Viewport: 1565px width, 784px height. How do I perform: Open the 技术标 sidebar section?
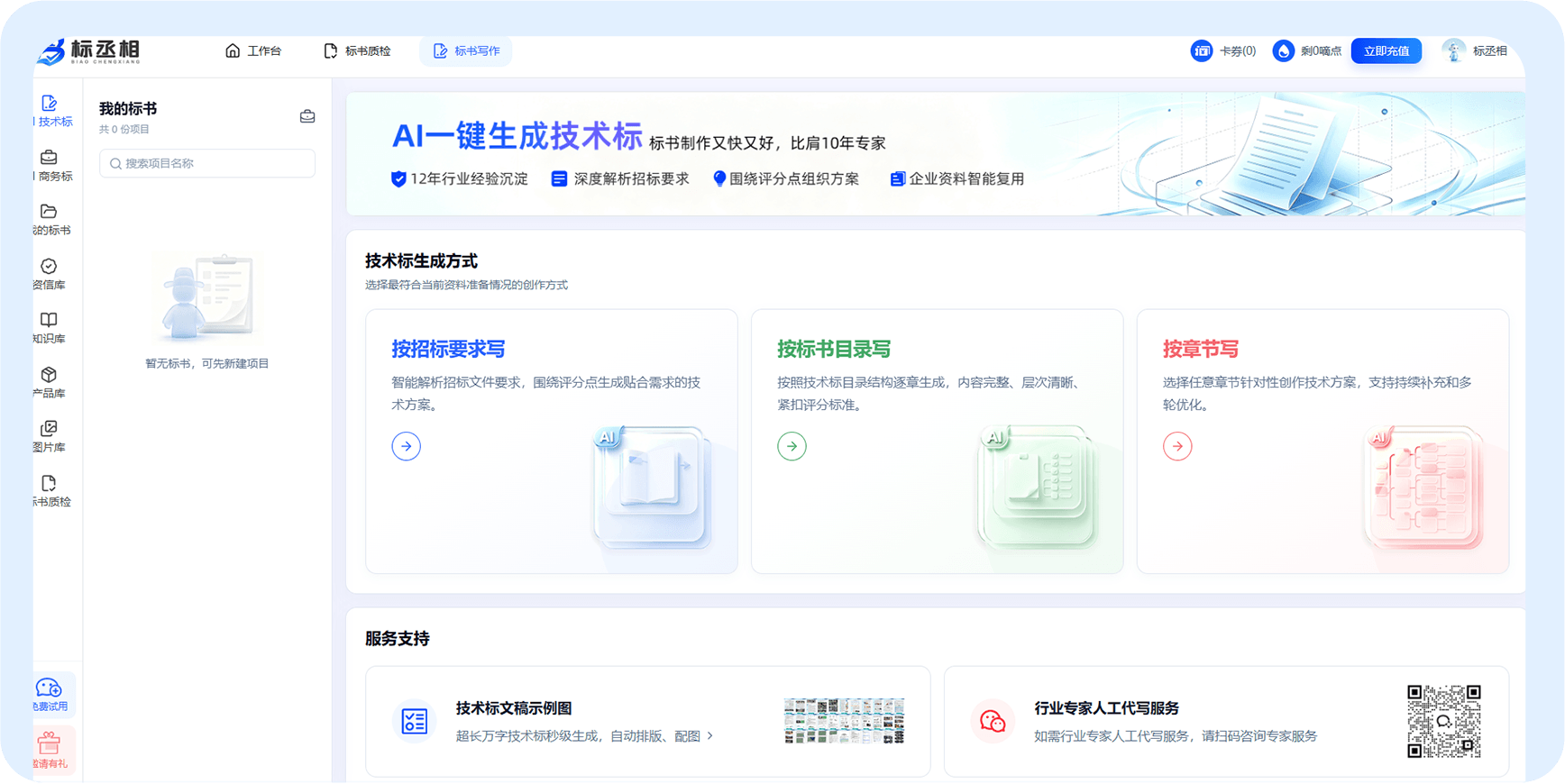(52, 111)
